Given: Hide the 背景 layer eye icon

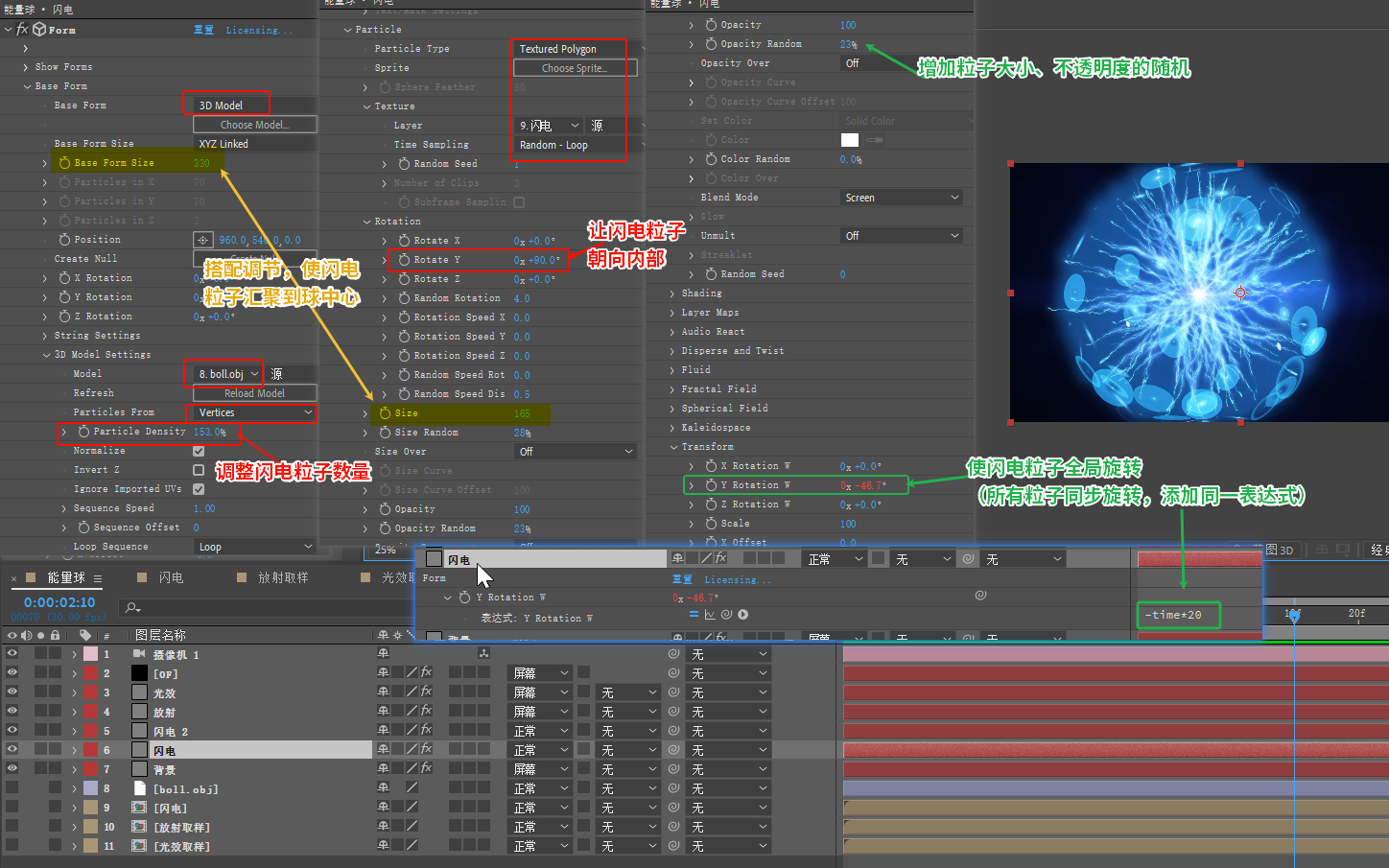Looking at the screenshot, I should tap(12, 769).
